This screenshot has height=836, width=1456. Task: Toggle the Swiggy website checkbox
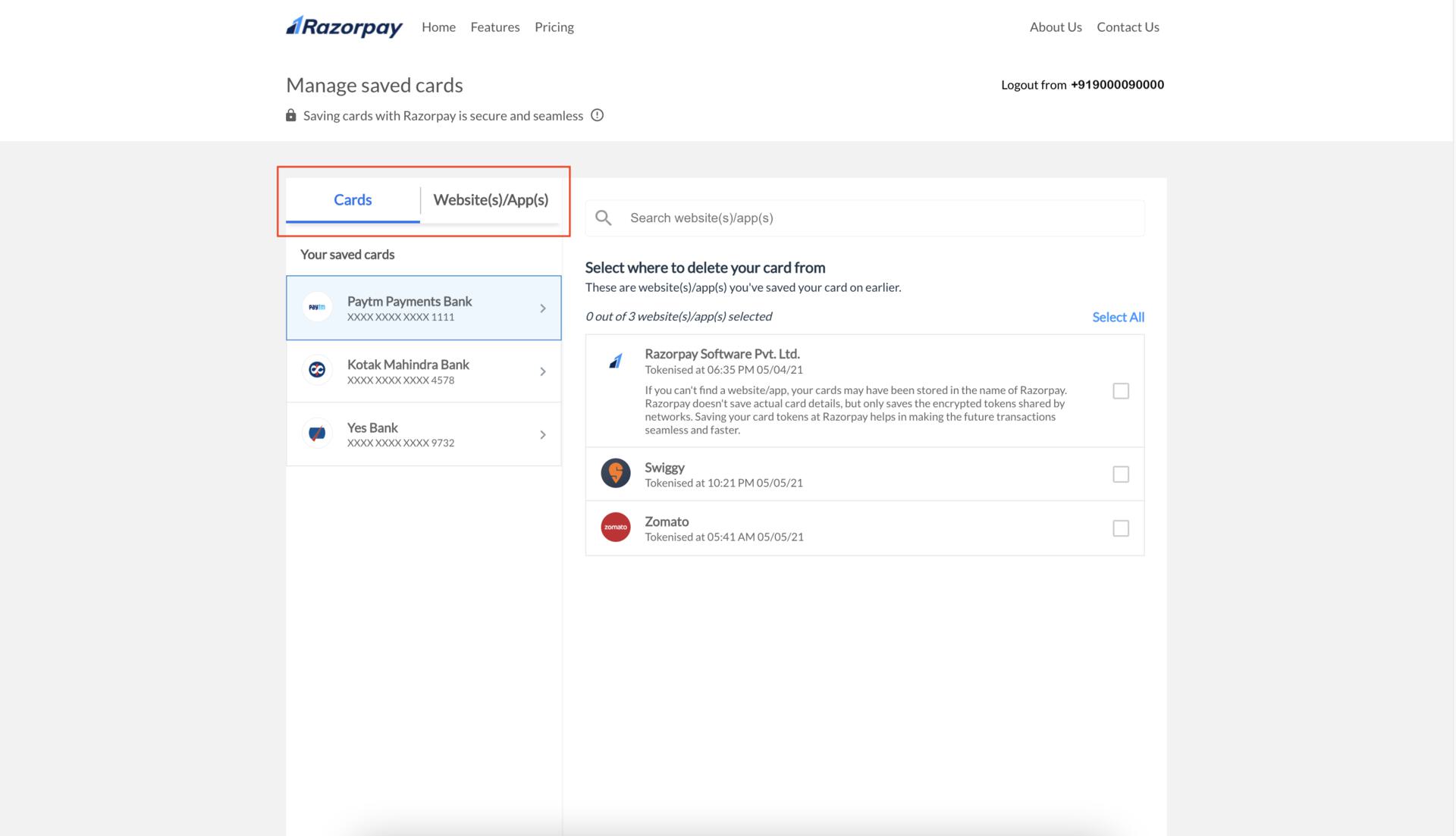click(x=1120, y=474)
